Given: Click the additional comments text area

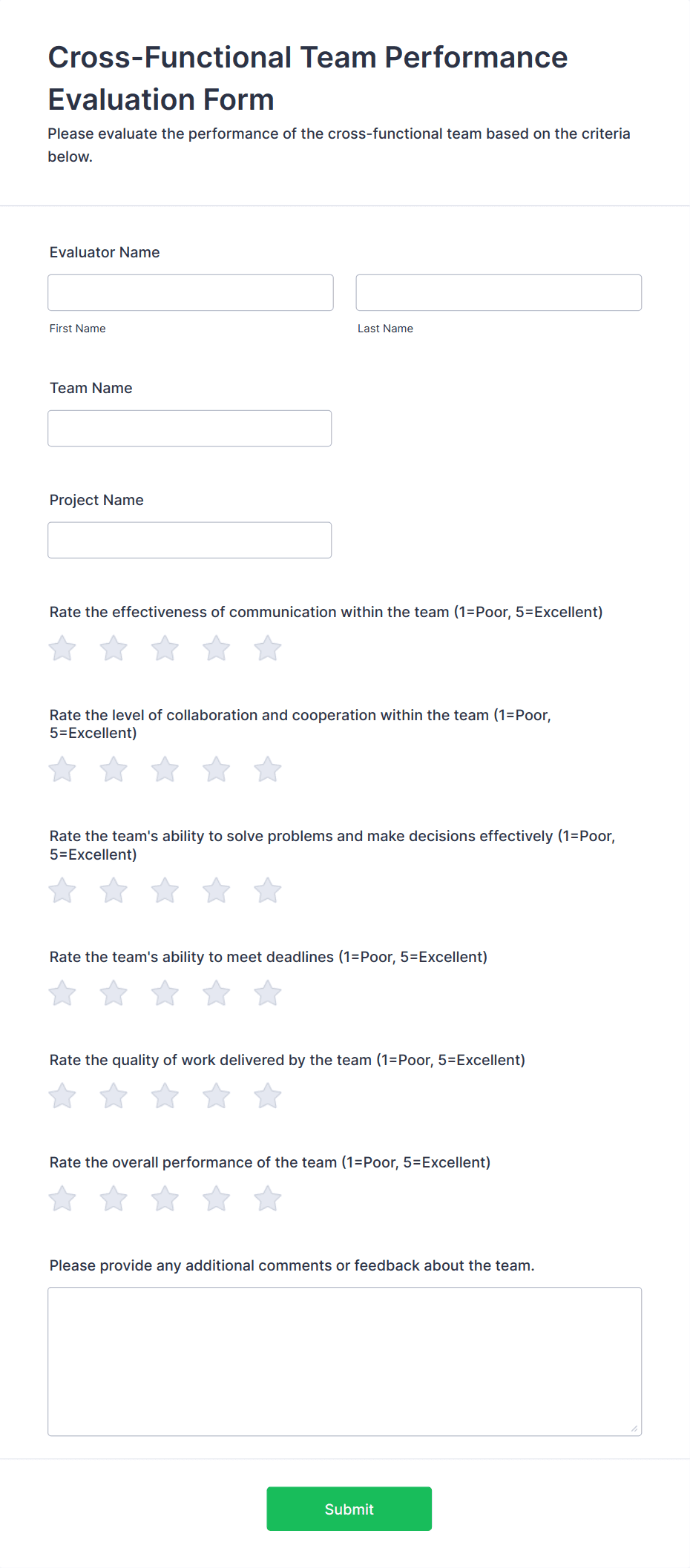Looking at the screenshot, I should tap(344, 1361).
